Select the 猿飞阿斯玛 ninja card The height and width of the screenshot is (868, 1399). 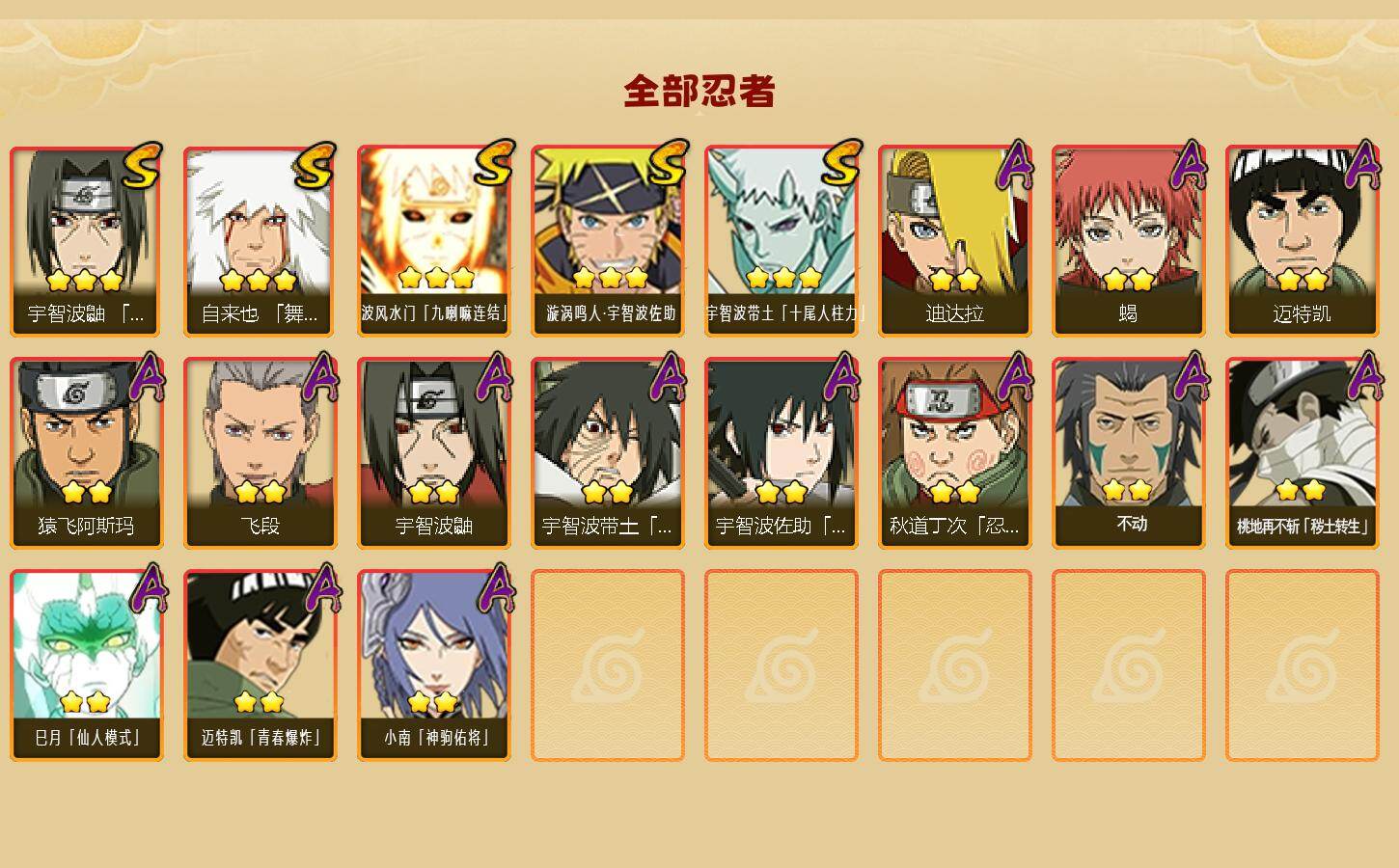86,453
